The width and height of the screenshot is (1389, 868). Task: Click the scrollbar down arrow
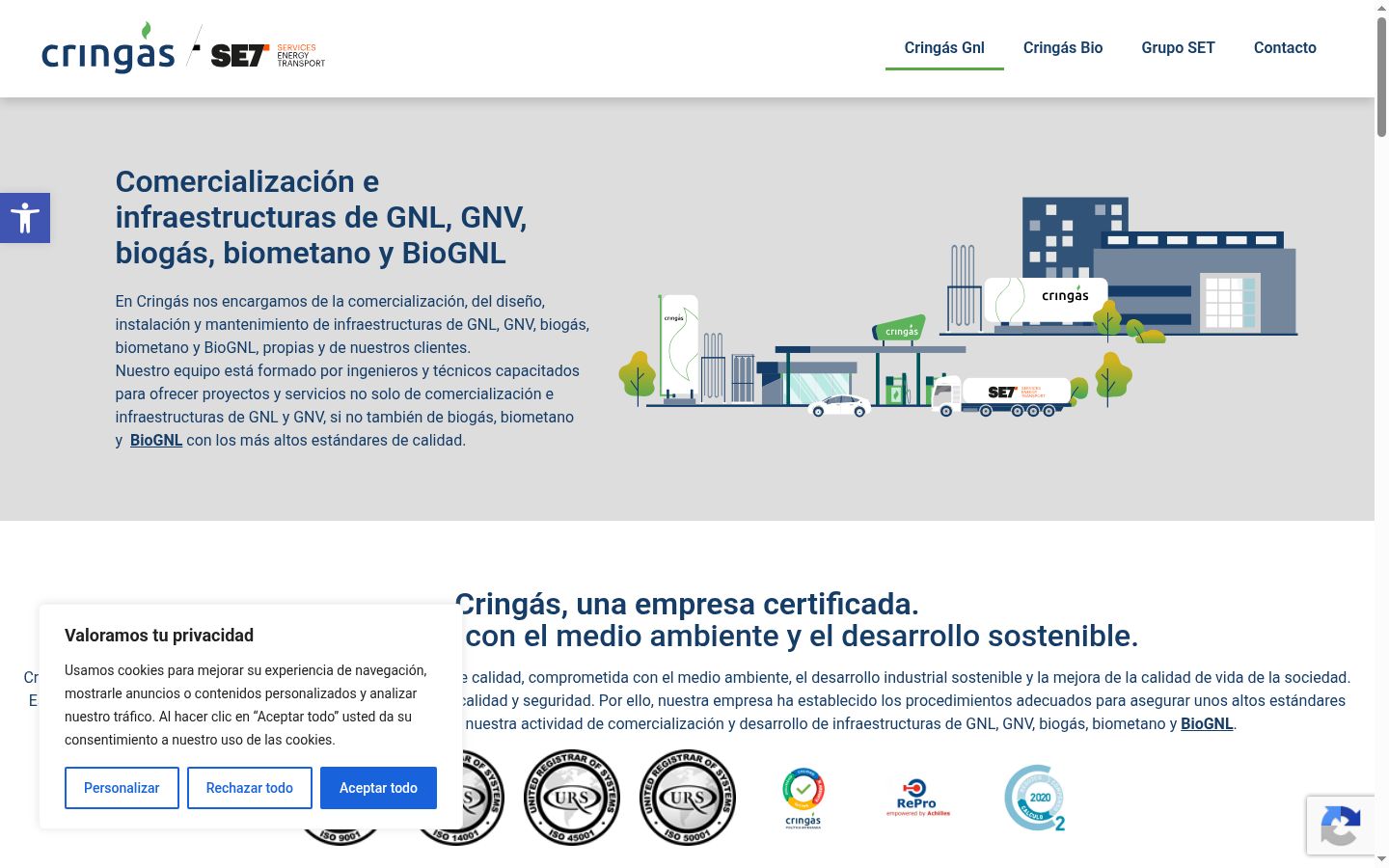click(1381, 859)
